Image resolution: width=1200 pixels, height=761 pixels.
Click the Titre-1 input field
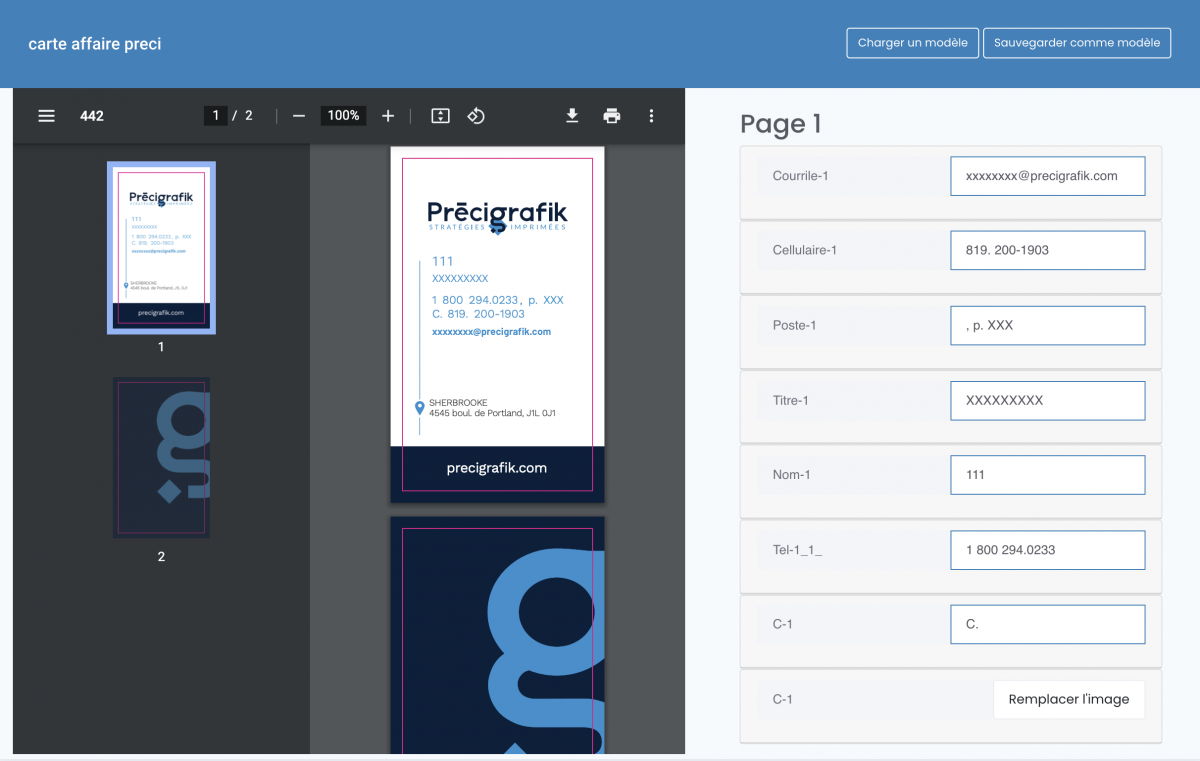tap(1048, 400)
